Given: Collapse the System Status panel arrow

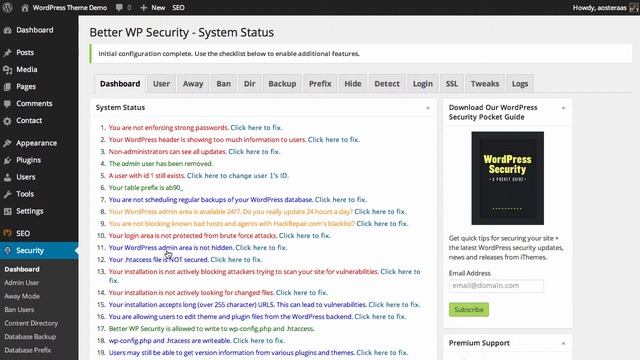Looking at the screenshot, I should [x=428, y=108].
